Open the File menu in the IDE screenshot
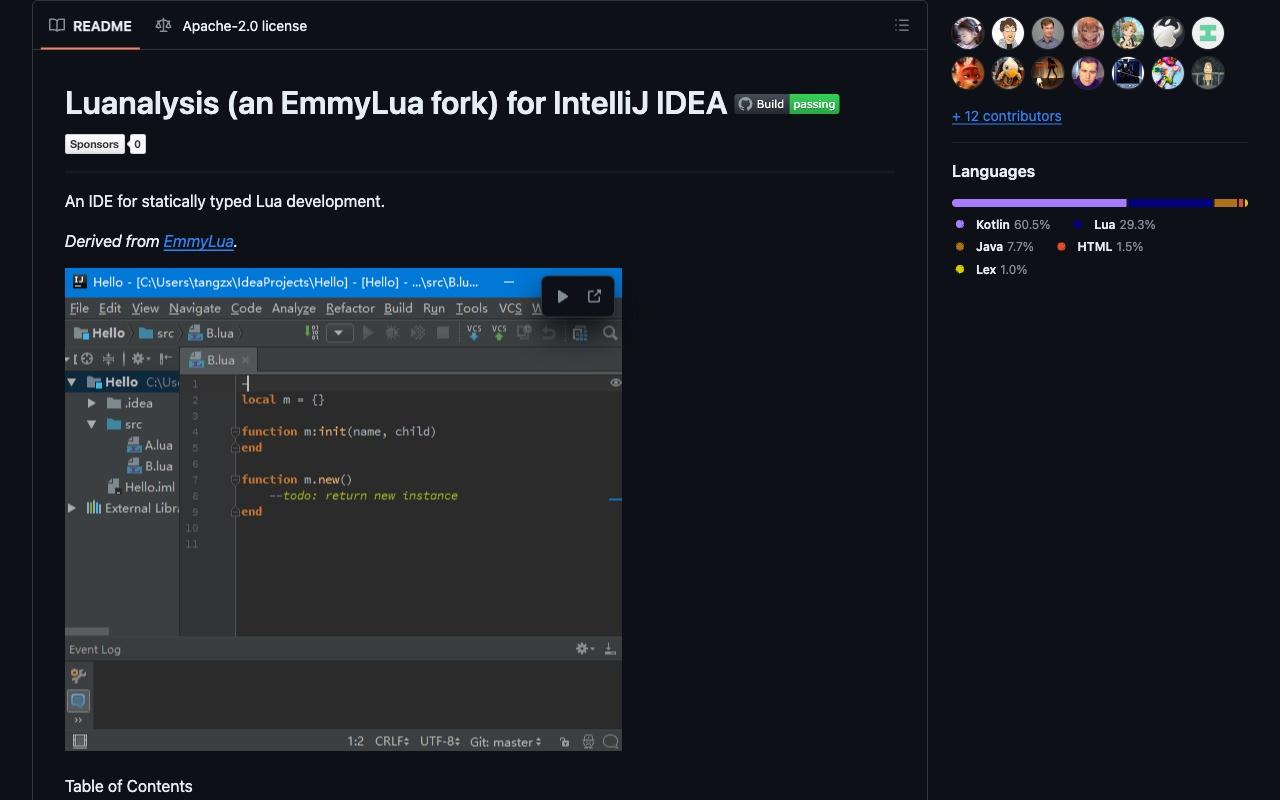Screen dimensions: 1280x800 pos(79,308)
